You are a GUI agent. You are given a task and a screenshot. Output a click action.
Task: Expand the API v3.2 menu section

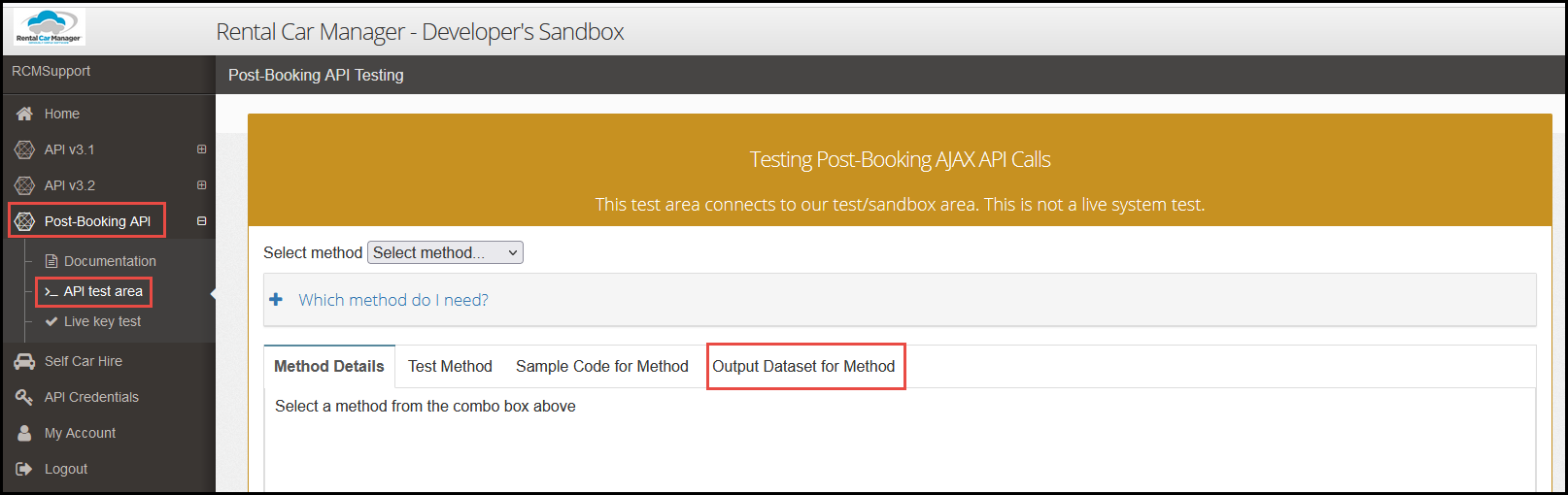(x=202, y=185)
